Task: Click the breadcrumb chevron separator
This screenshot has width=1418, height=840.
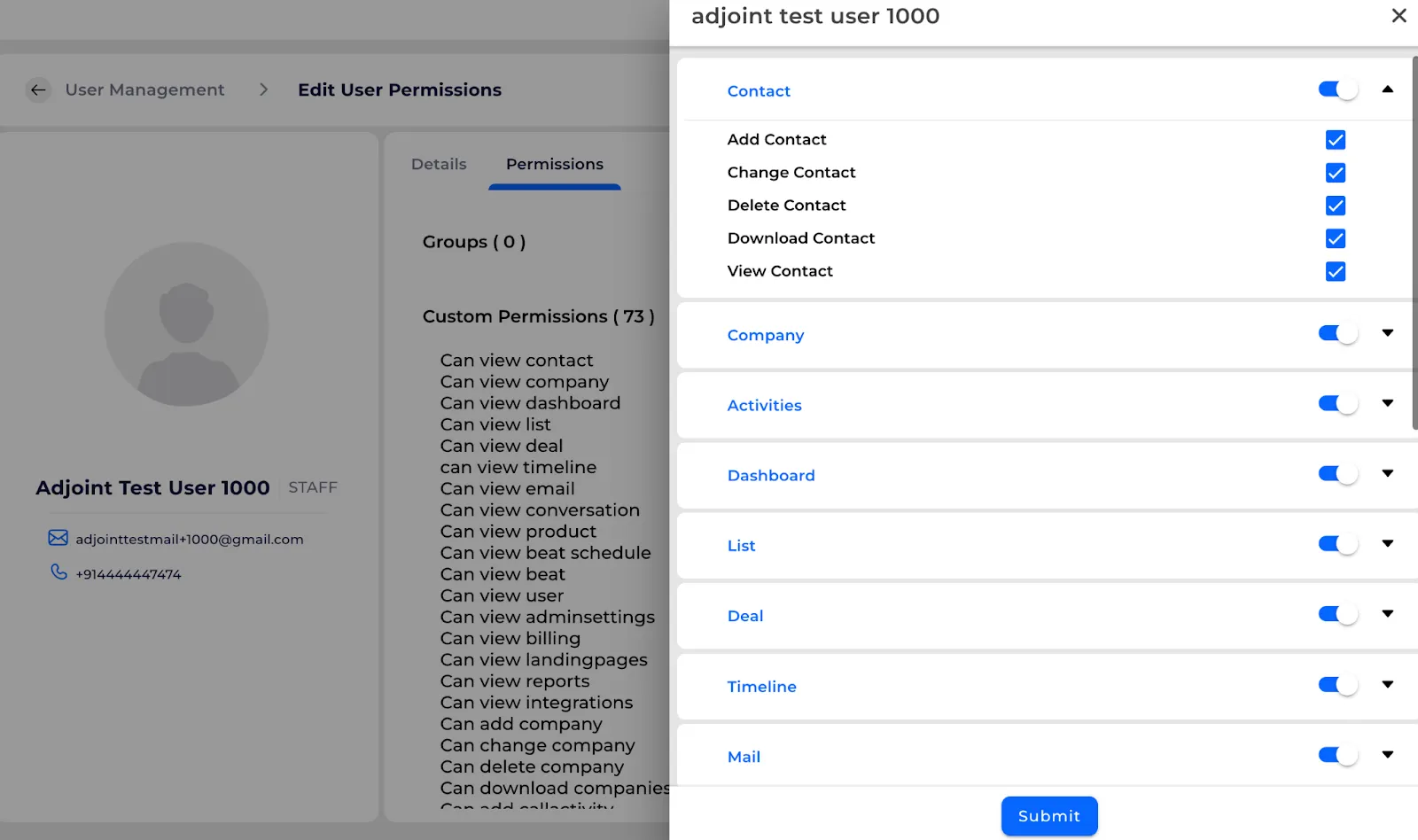Action: pos(263,89)
